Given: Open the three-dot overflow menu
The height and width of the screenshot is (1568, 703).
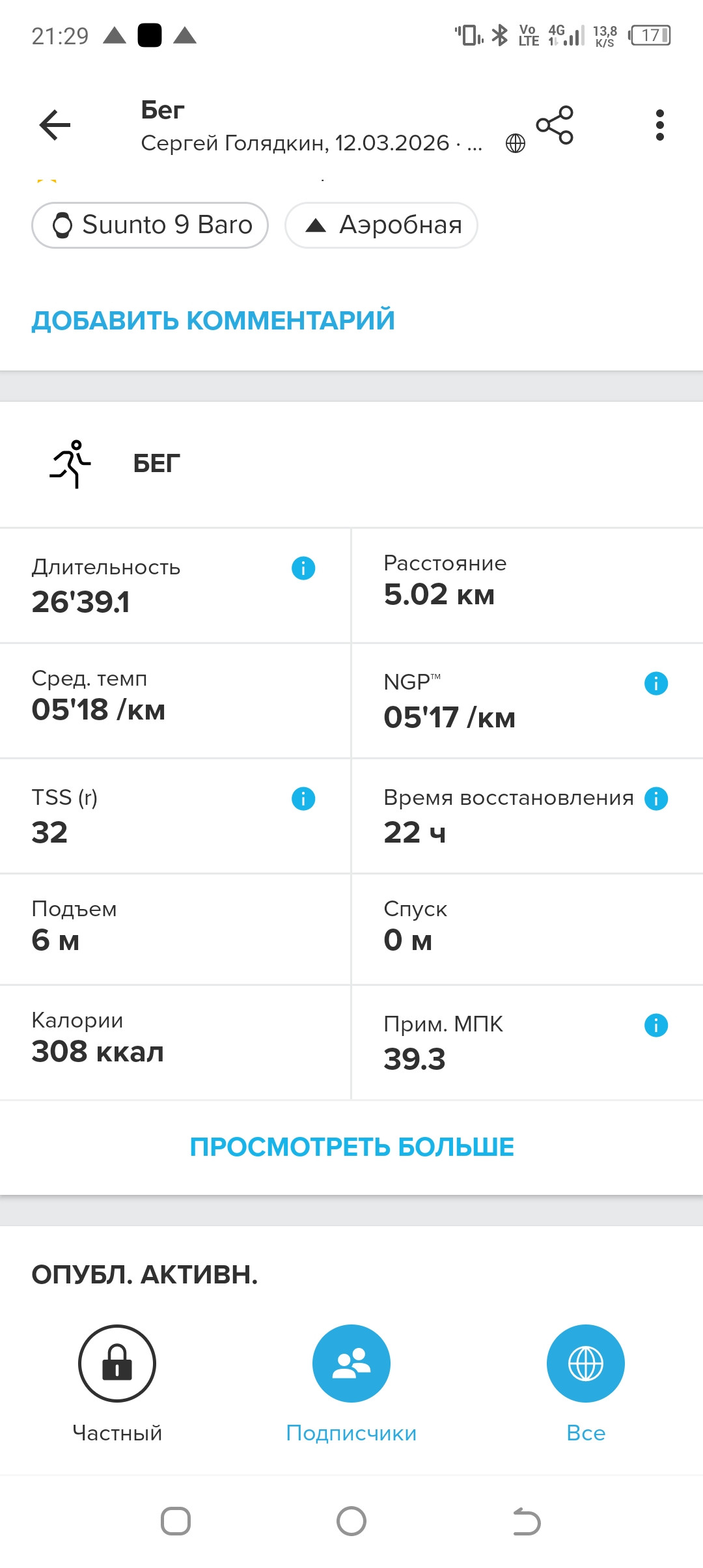Looking at the screenshot, I should pyautogui.click(x=660, y=125).
